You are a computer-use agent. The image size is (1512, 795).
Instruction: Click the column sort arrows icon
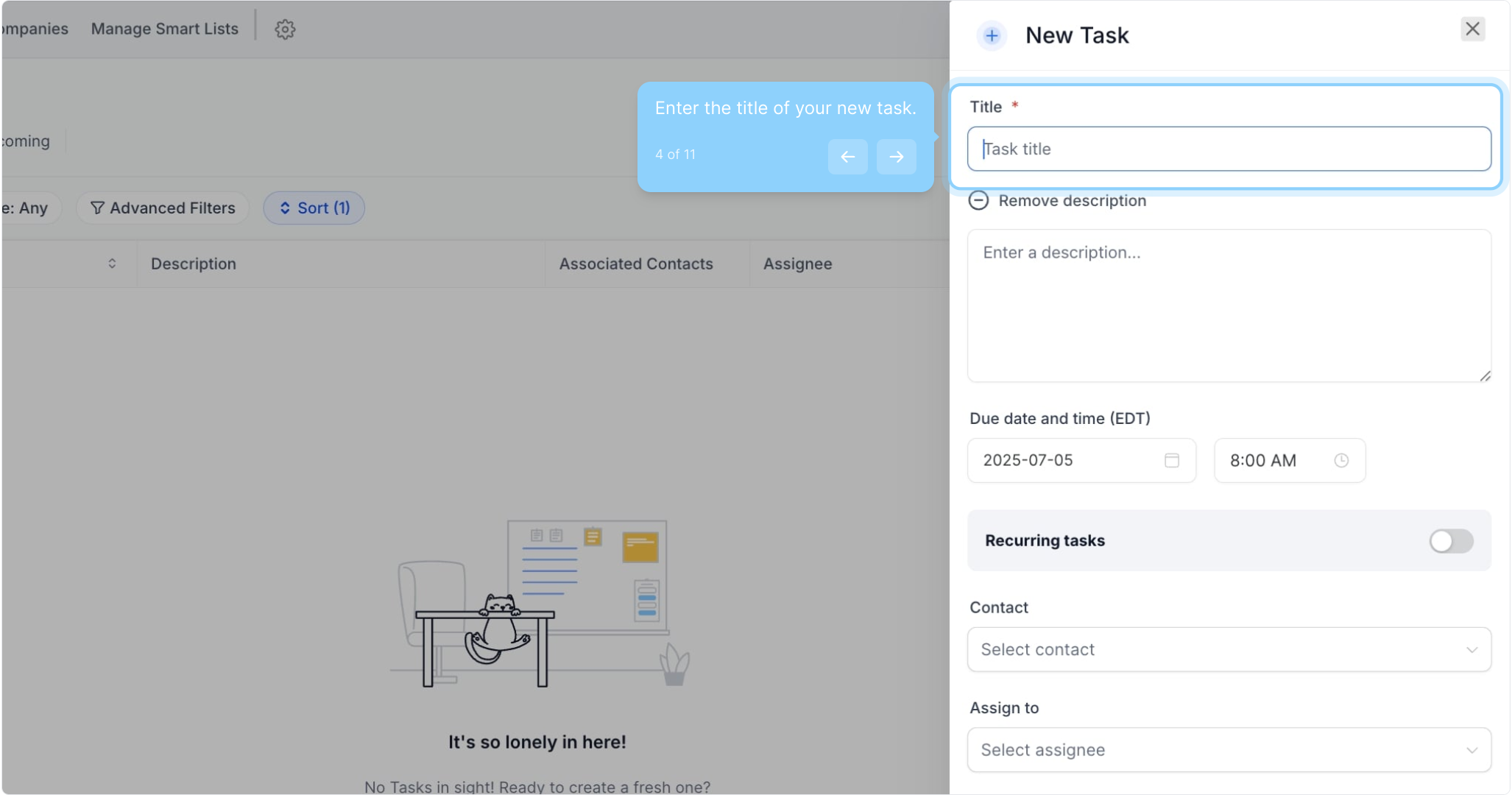(x=112, y=264)
